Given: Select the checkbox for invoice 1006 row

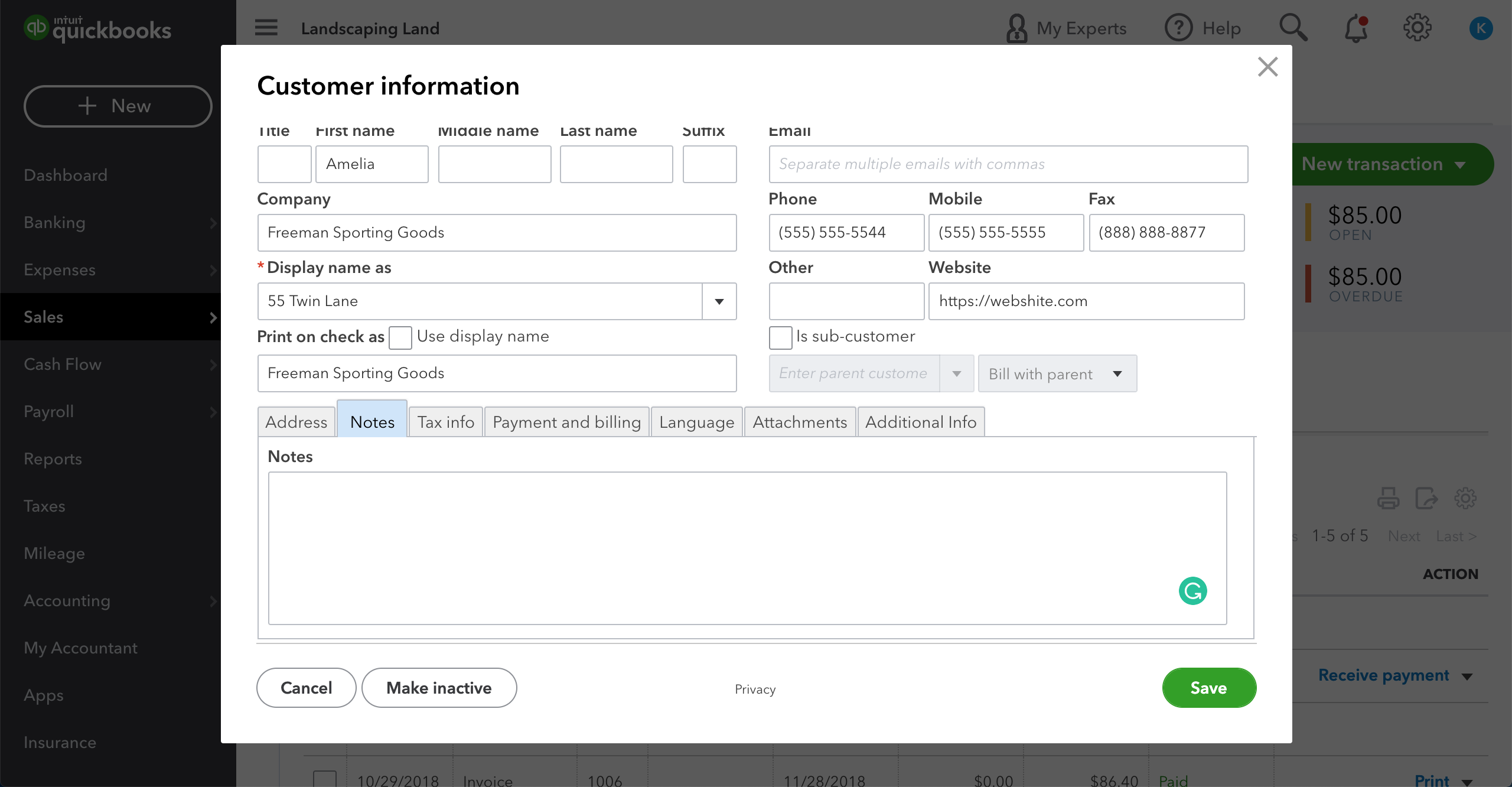Looking at the screenshot, I should (324, 778).
